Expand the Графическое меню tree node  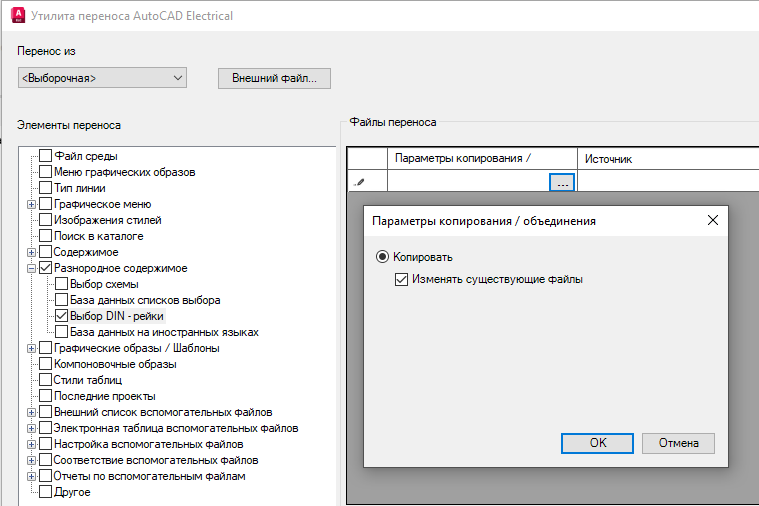click(31, 204)
